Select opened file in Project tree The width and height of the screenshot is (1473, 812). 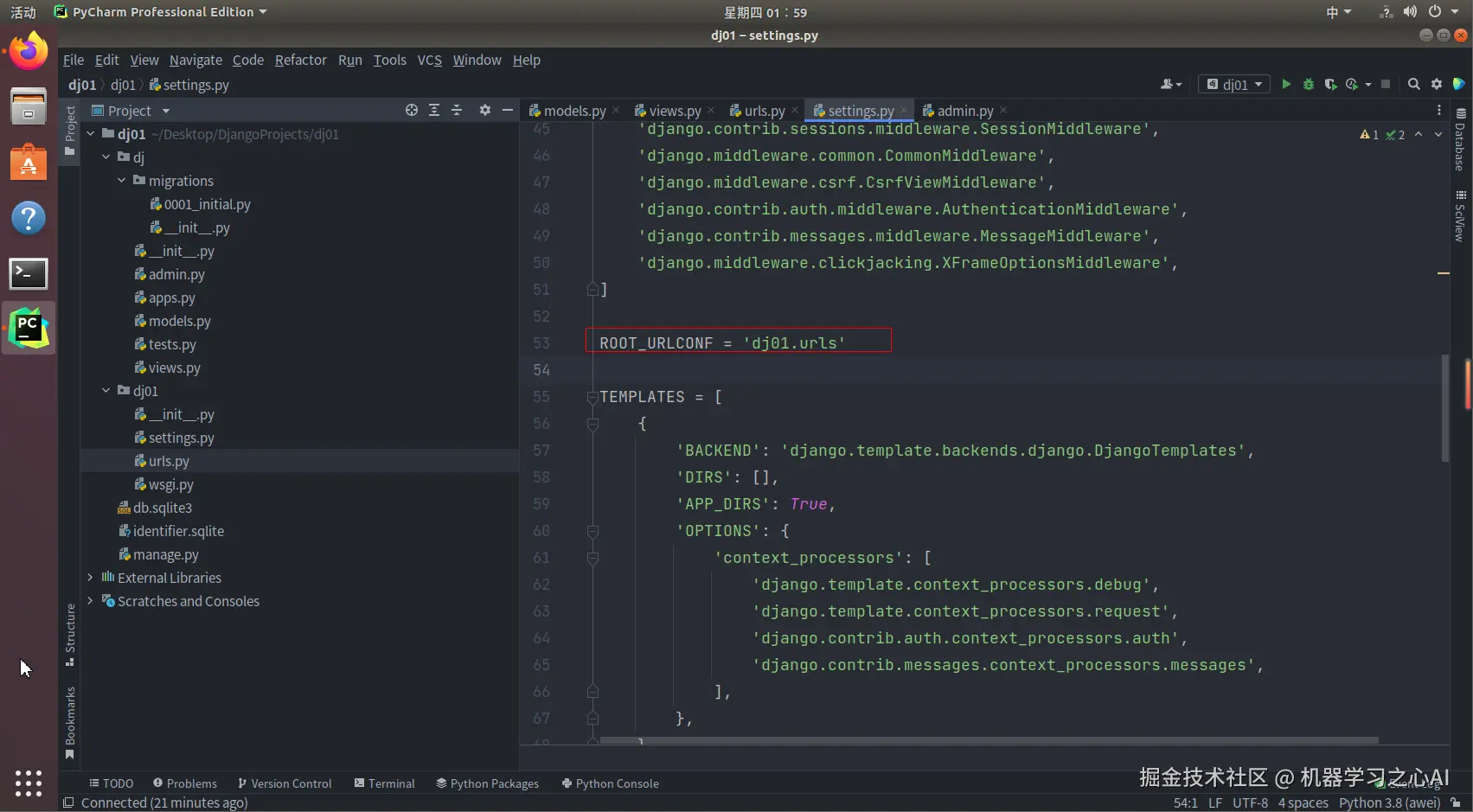[412, 111]
